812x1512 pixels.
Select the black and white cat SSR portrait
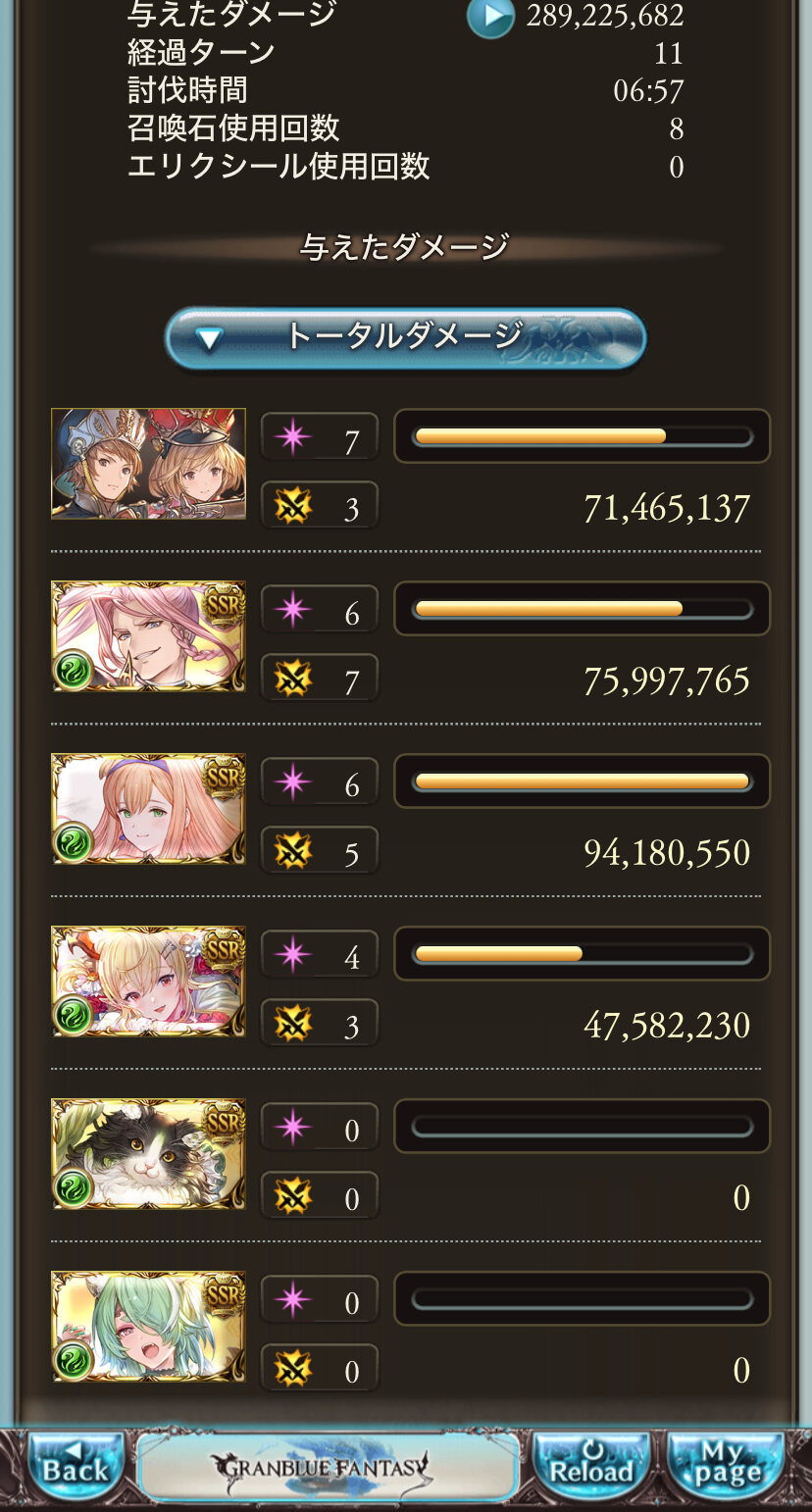(148, 1153)
